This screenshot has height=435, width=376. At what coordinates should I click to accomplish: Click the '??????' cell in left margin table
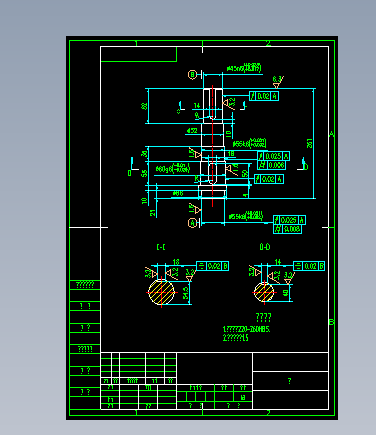pyautogui.click(x=85, y=285)
